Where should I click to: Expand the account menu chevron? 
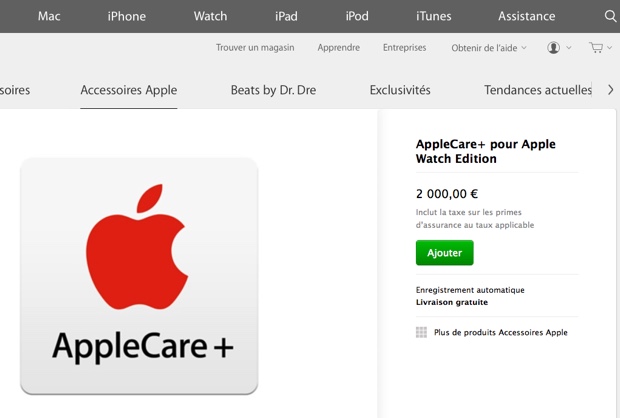click(569, 47)
